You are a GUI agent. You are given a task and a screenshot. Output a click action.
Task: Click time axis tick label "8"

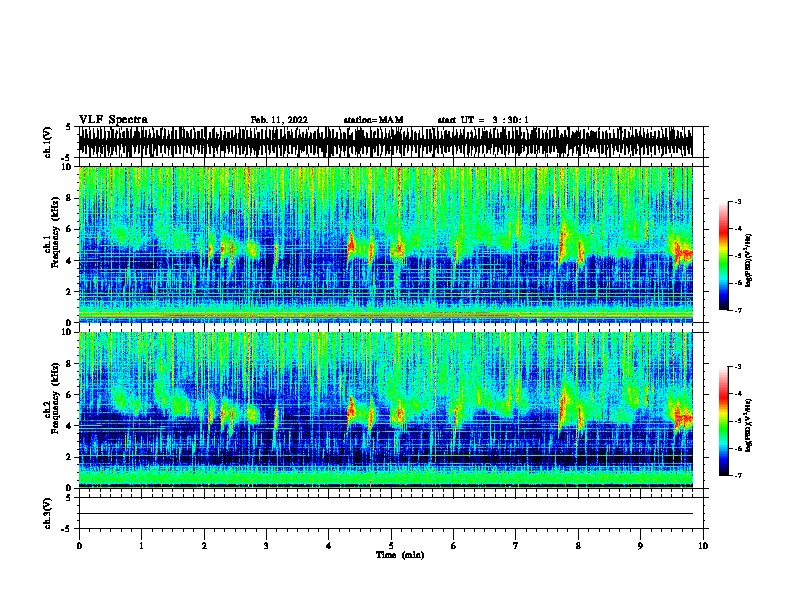coord(578,546)
